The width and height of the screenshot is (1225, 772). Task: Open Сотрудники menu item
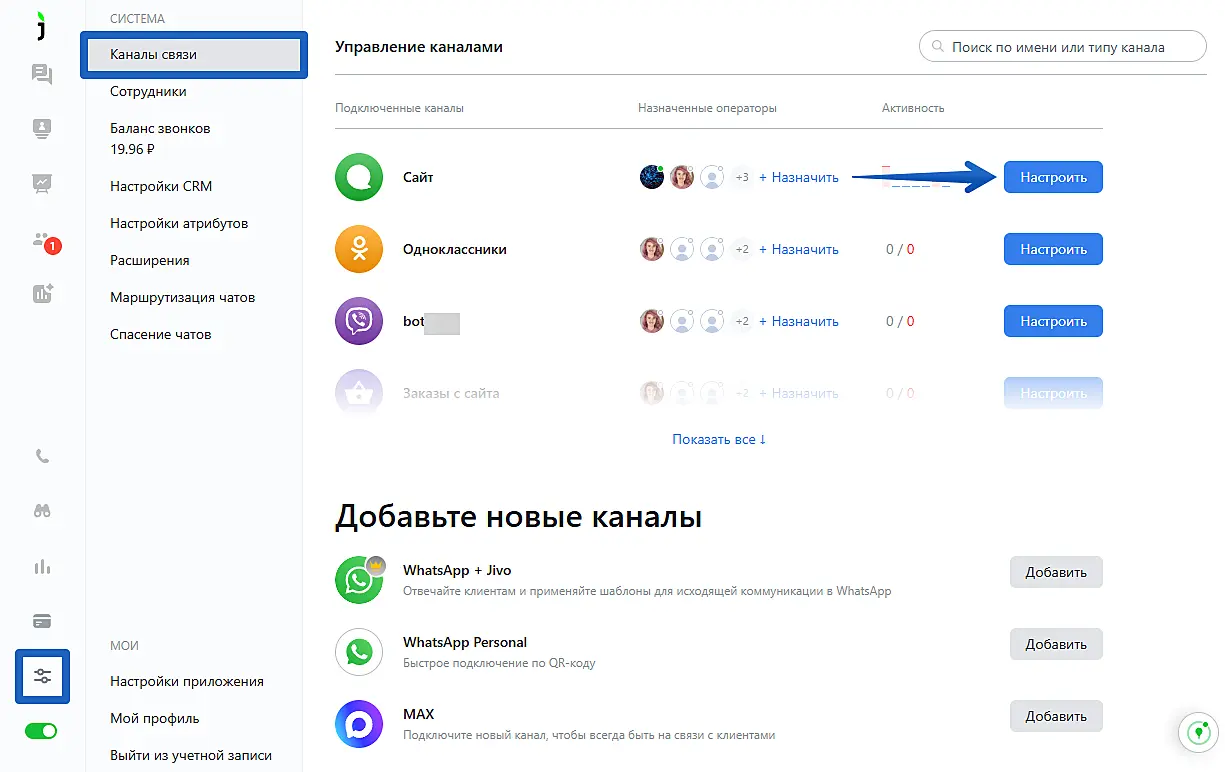click(148, 92)
